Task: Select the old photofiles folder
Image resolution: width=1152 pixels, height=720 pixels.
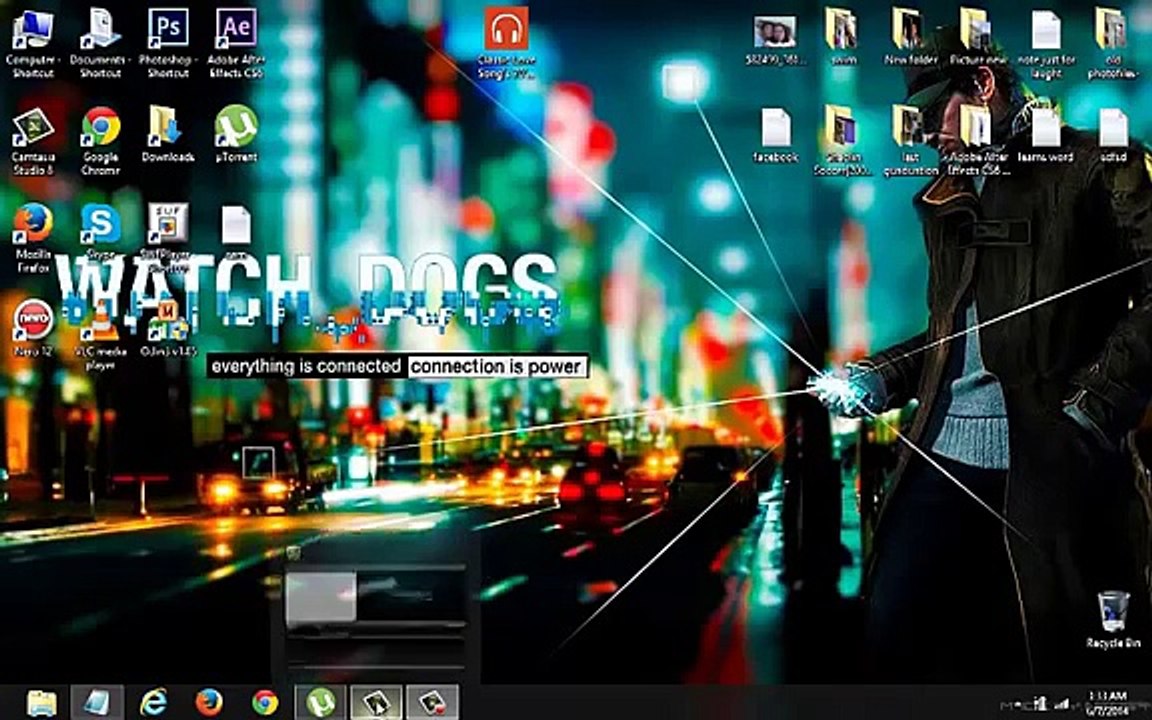Action: [1113, 43]
